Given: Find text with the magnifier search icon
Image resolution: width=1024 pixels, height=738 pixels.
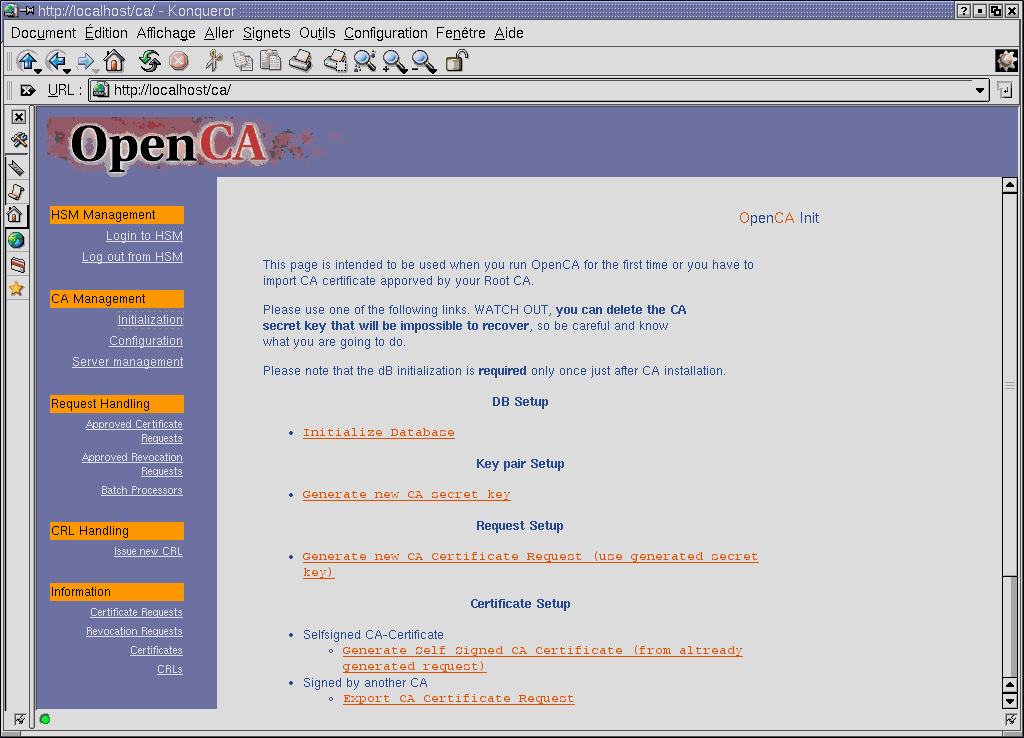Looking at the screenshot, I should click(365, 61).
